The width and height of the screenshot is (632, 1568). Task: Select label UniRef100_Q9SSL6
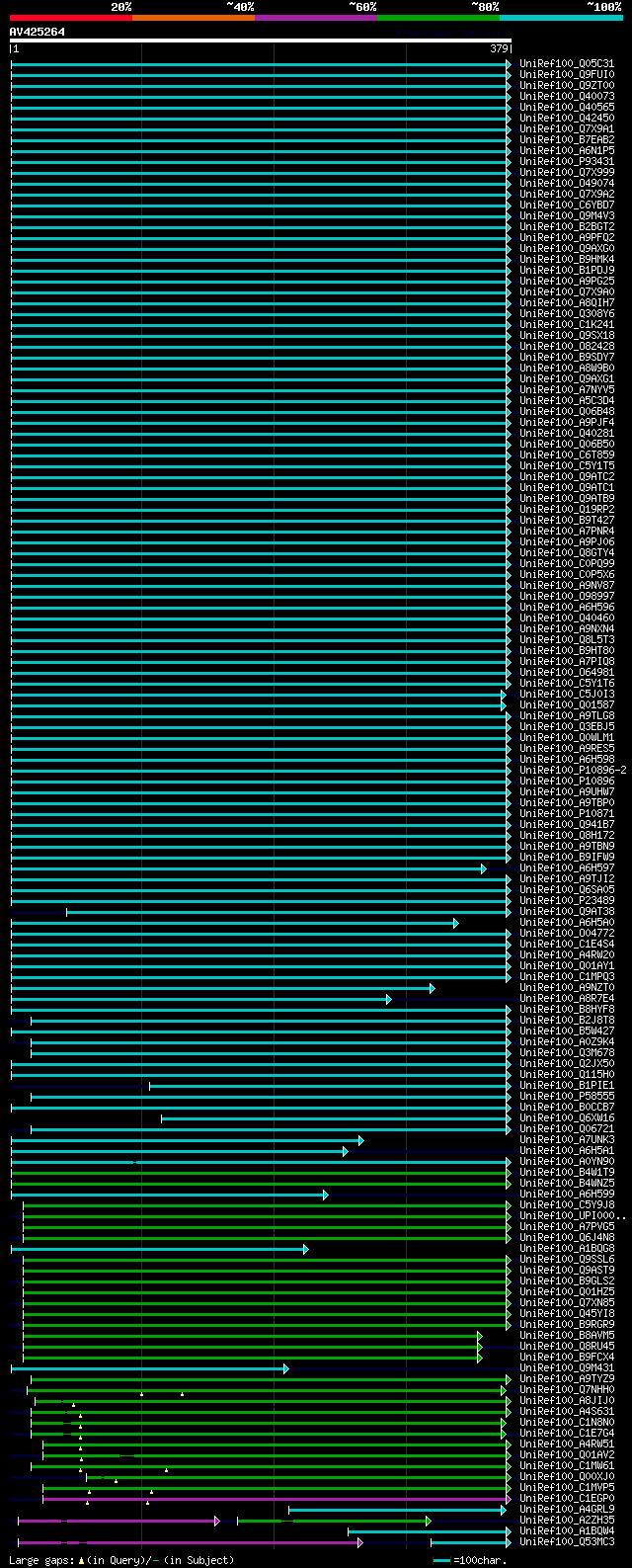click(x=567, y=1259)
